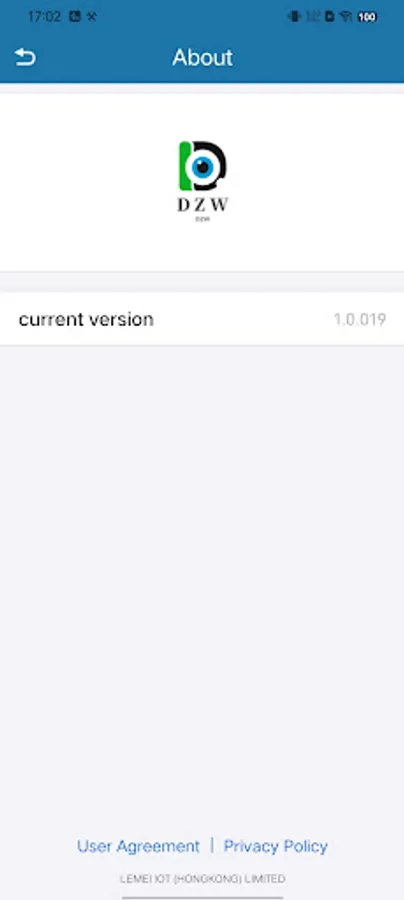The height and width of the screenshot is (900, 404).
Task: Tap the LEMEI IOT (HONGKONG) LIMITED text
Action: tap(203, 879)
